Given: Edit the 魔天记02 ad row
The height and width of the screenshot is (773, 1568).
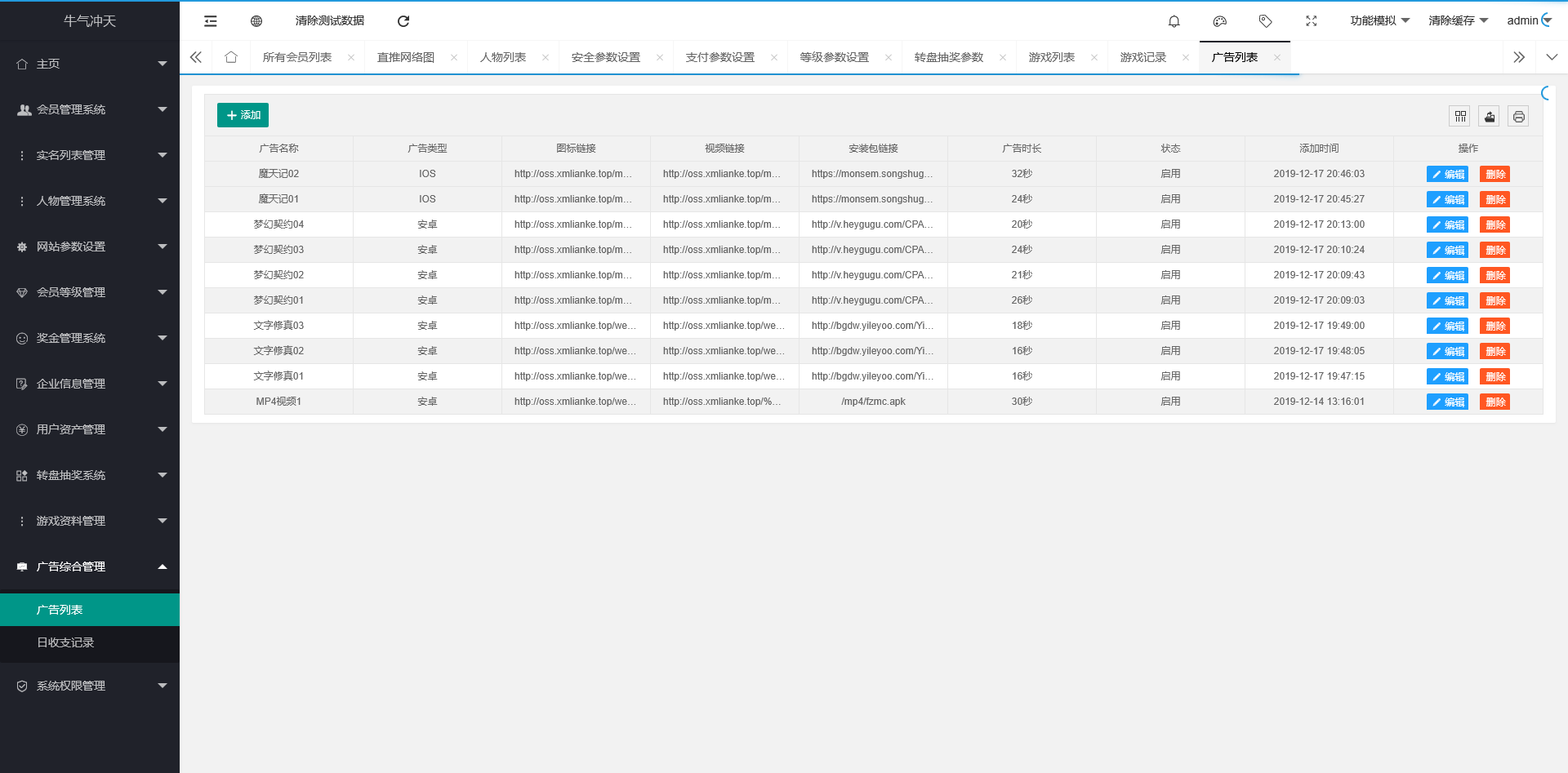Looking at the screenshot, I should pos(1447,174).
